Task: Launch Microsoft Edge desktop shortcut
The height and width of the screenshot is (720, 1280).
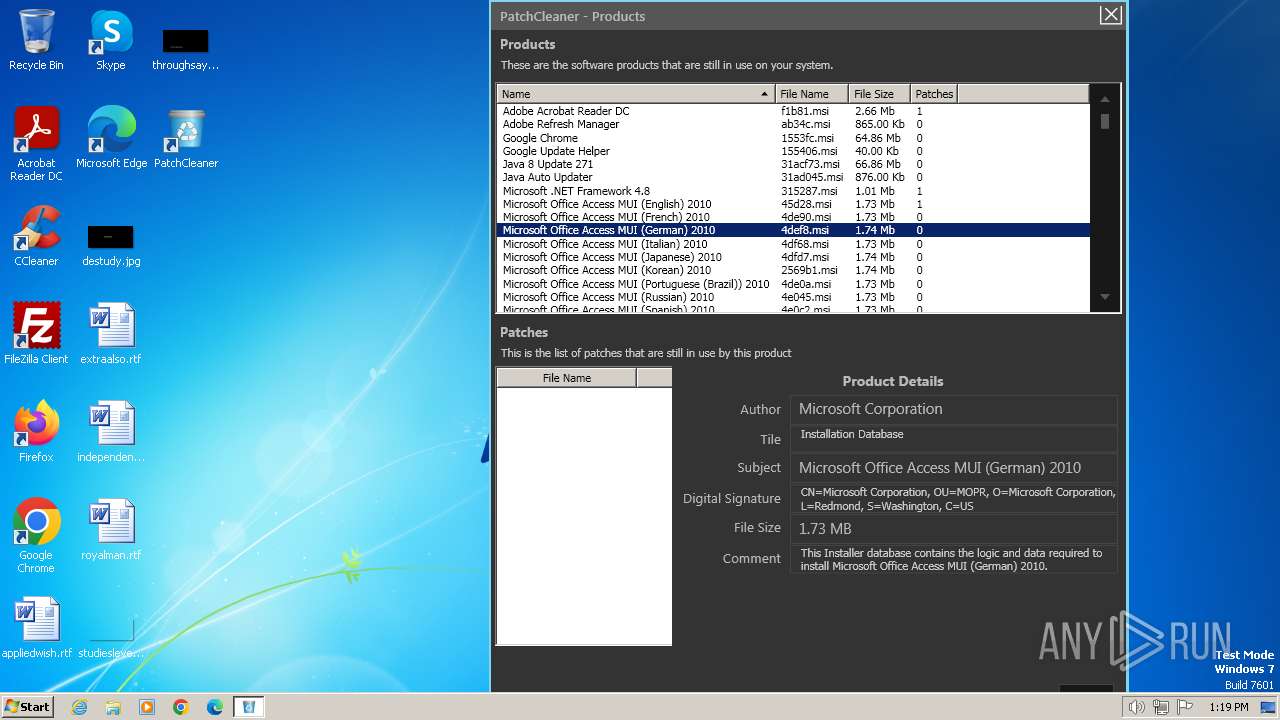Action: pyautogui.click(x=111, y=138)
